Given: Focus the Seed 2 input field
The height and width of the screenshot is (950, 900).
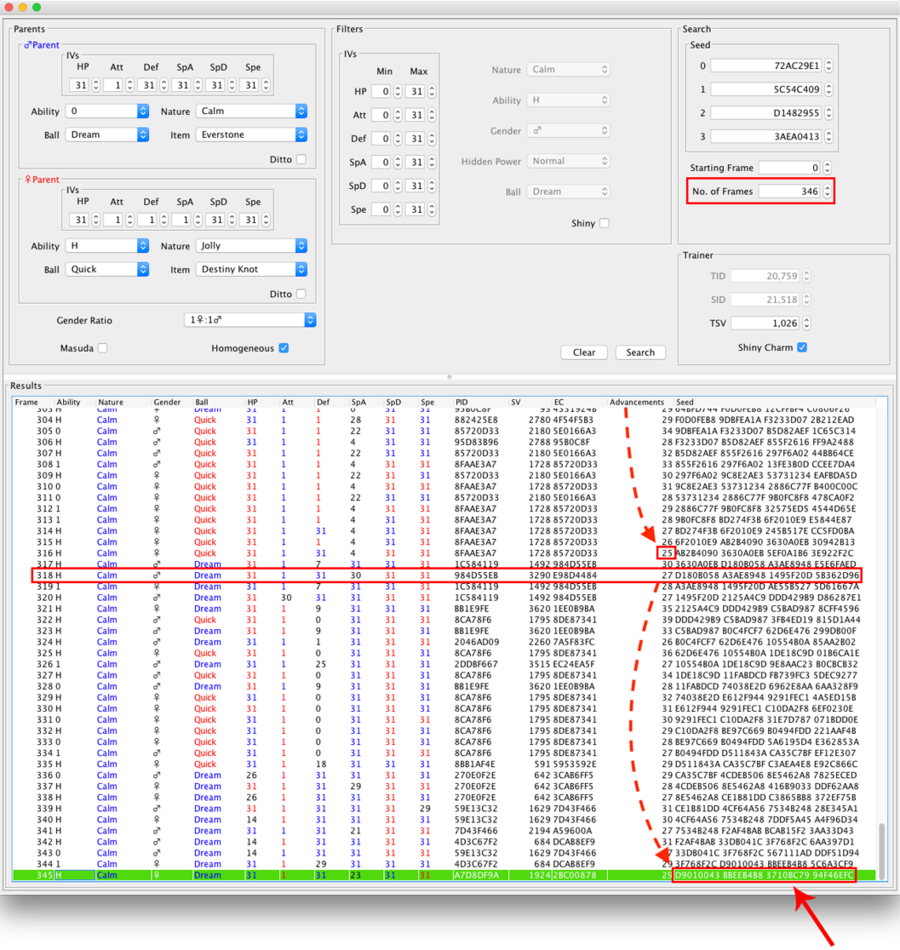Looking at the screenshot, I should point(767,113).
